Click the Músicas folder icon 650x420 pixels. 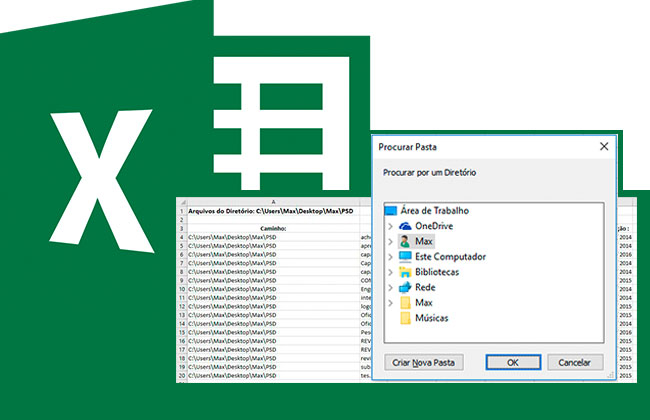tap(405, 318)
